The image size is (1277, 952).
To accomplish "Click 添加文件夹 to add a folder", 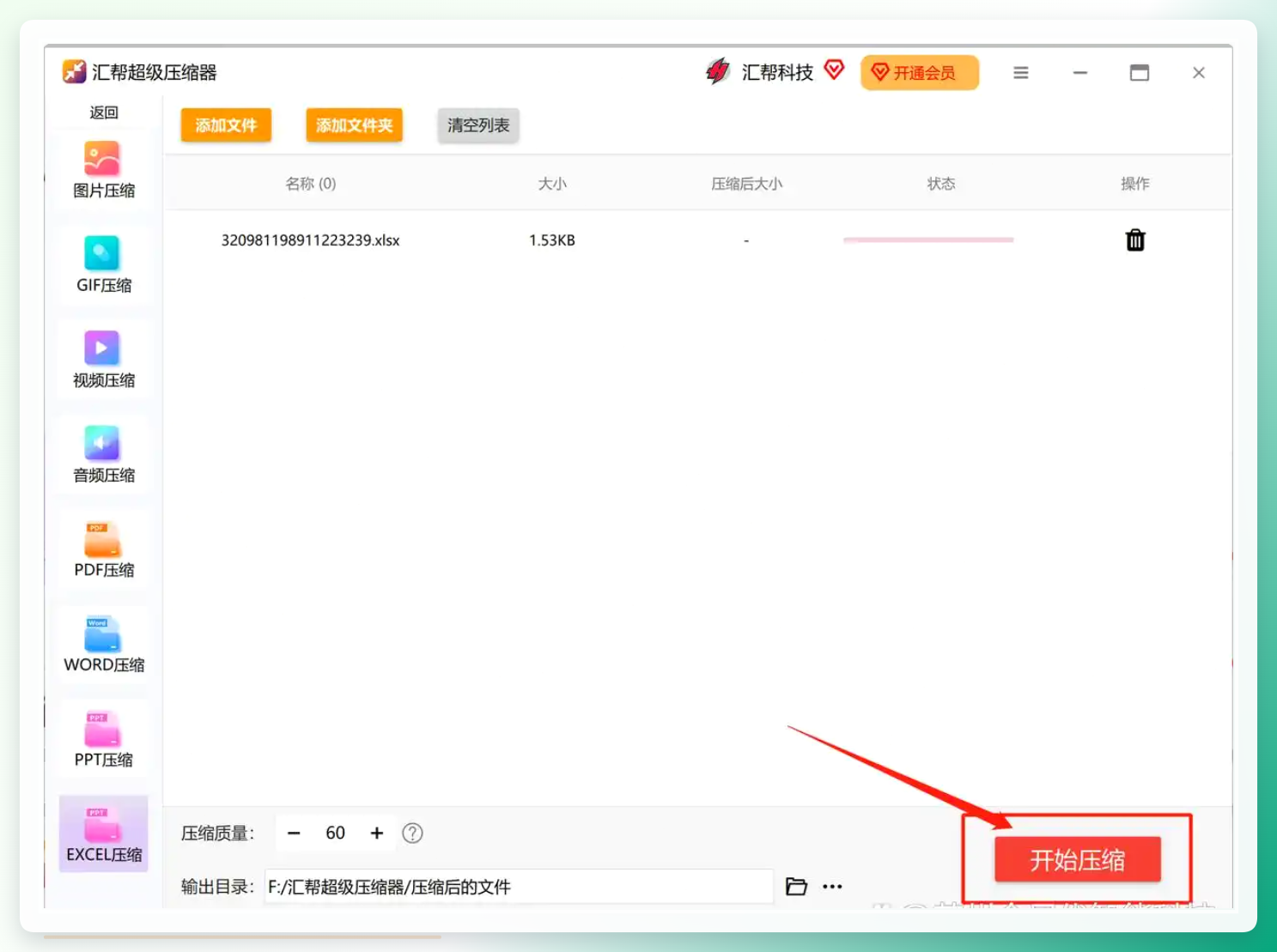I will [x=354, y=125].
